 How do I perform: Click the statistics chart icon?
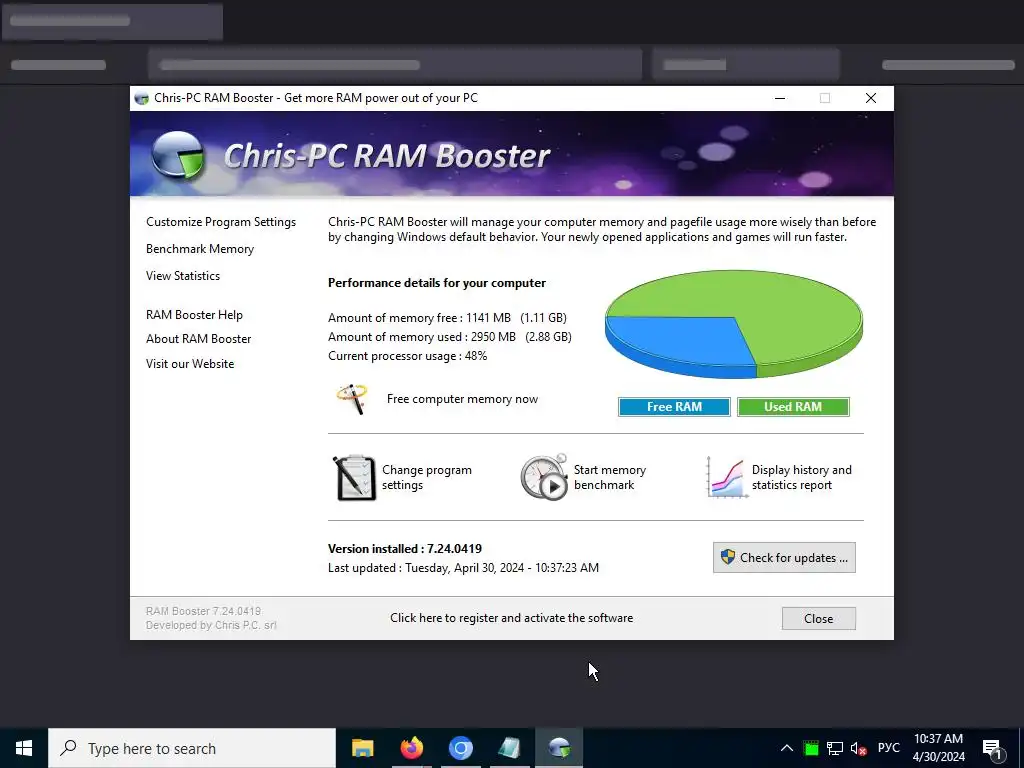click(x=726, y=477)
